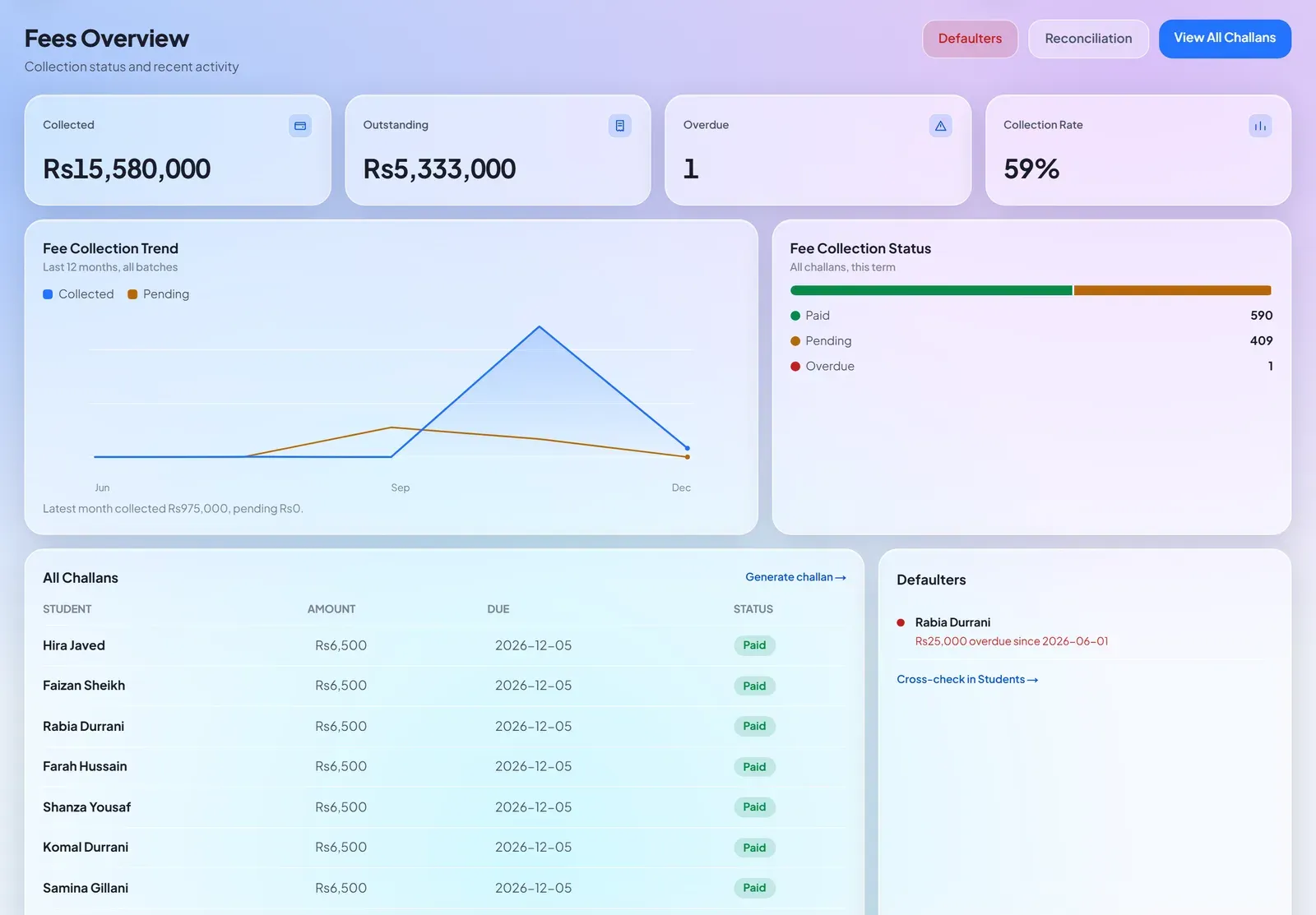The width and height of the screenshot is (1316, 915).
Task: Click View All Challans button
Action: [1225, 39]
